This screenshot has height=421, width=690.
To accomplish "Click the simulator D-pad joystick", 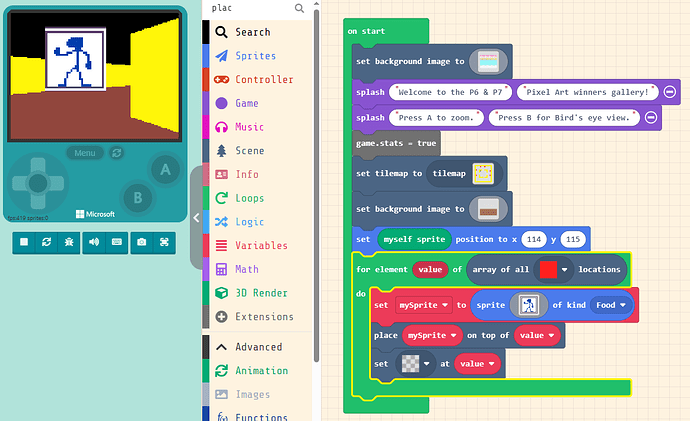I will (38, 183).
